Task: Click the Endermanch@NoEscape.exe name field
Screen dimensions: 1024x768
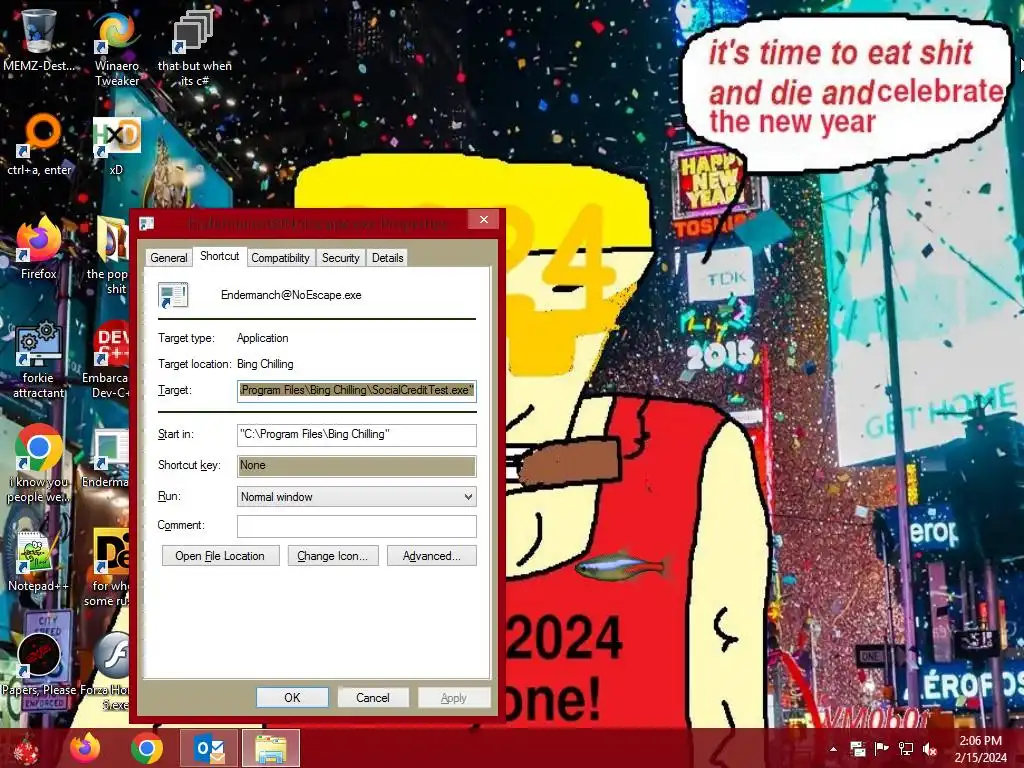Action: click(x=291, y=295)
